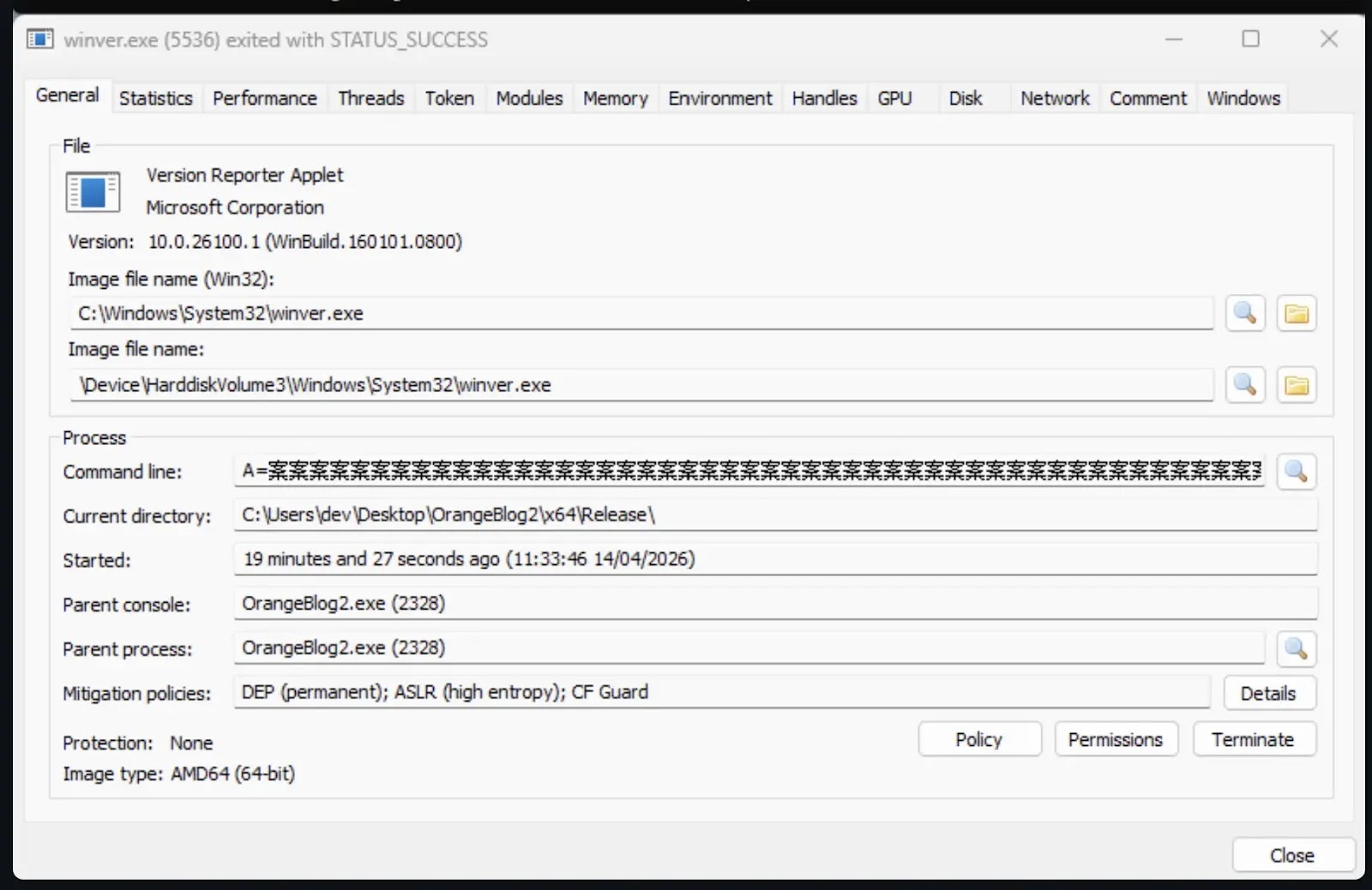Image resolution: width=1372 pixels, height=890 pixels.
Task: Click the Permissions button
Action: [1116, 739]
